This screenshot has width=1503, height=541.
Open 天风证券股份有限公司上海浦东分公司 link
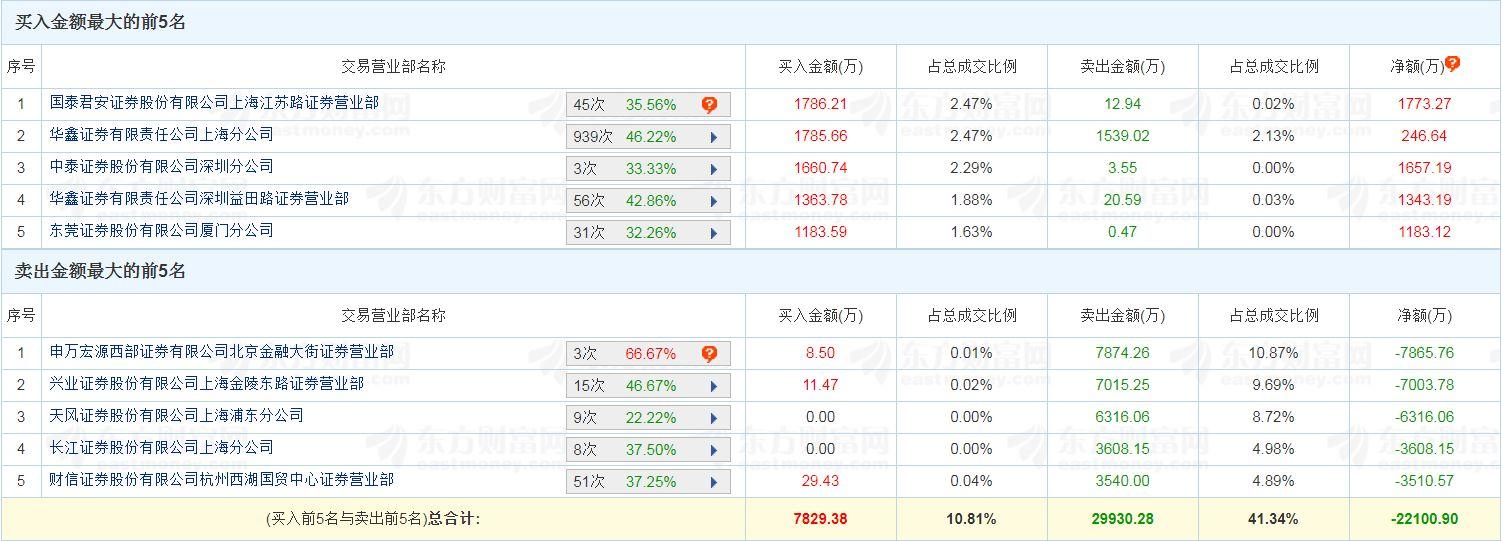point(177,415)
